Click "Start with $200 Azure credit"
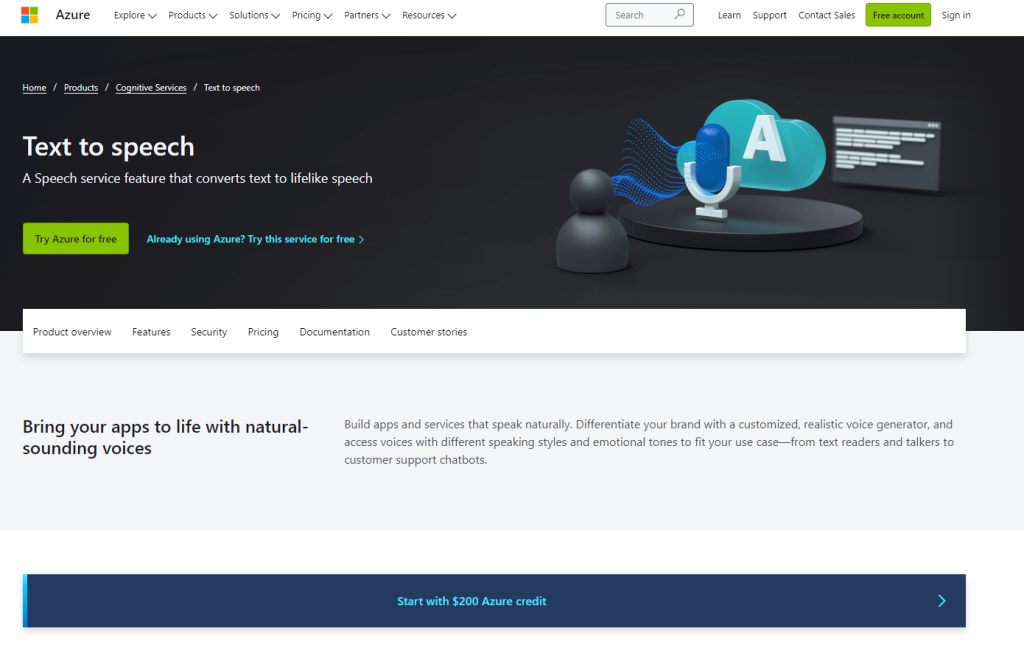 coord(471,601)
